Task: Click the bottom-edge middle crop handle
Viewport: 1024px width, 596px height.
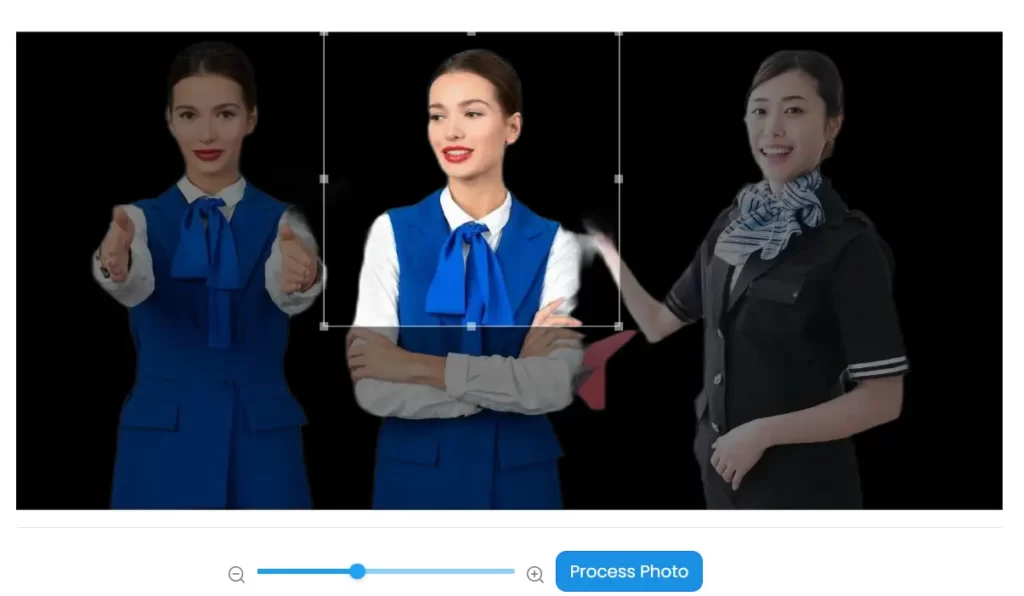Action: [x=472, y=326]
